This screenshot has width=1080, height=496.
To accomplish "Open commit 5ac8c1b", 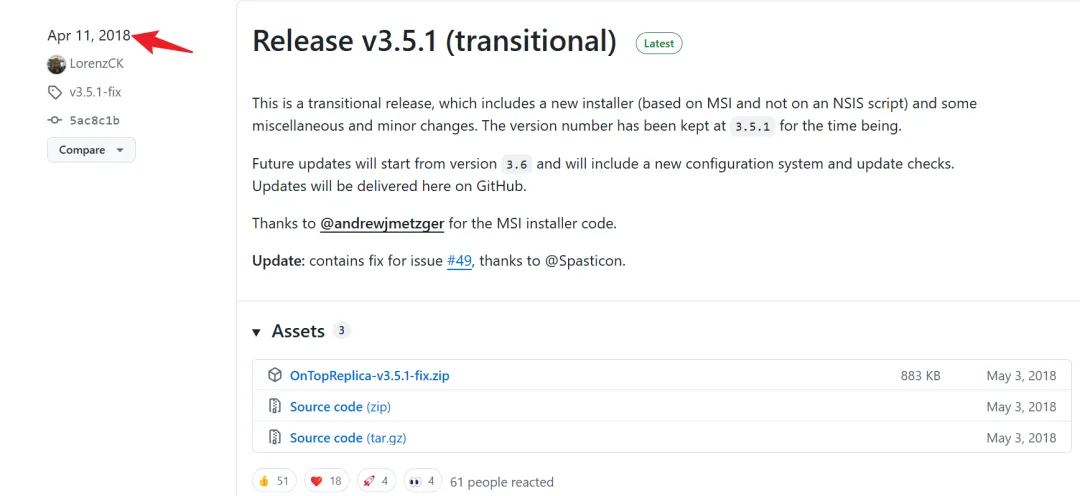I will (95, 120).
